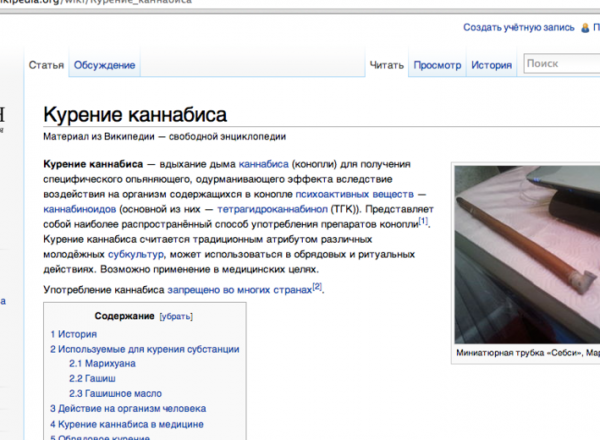This screenshot has height=440, width=600.
Task: Open the История tab
Action: pyautogui.click(x=491, y=65)
